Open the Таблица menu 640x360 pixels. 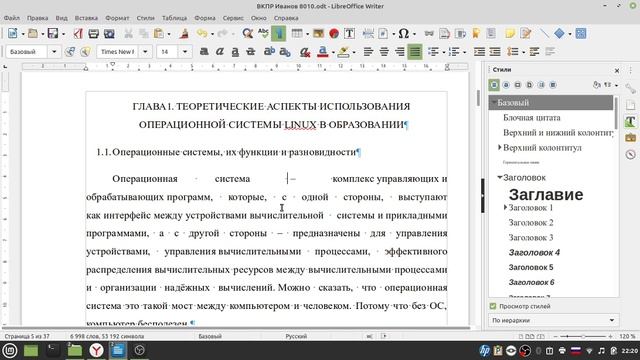point(174,18)
